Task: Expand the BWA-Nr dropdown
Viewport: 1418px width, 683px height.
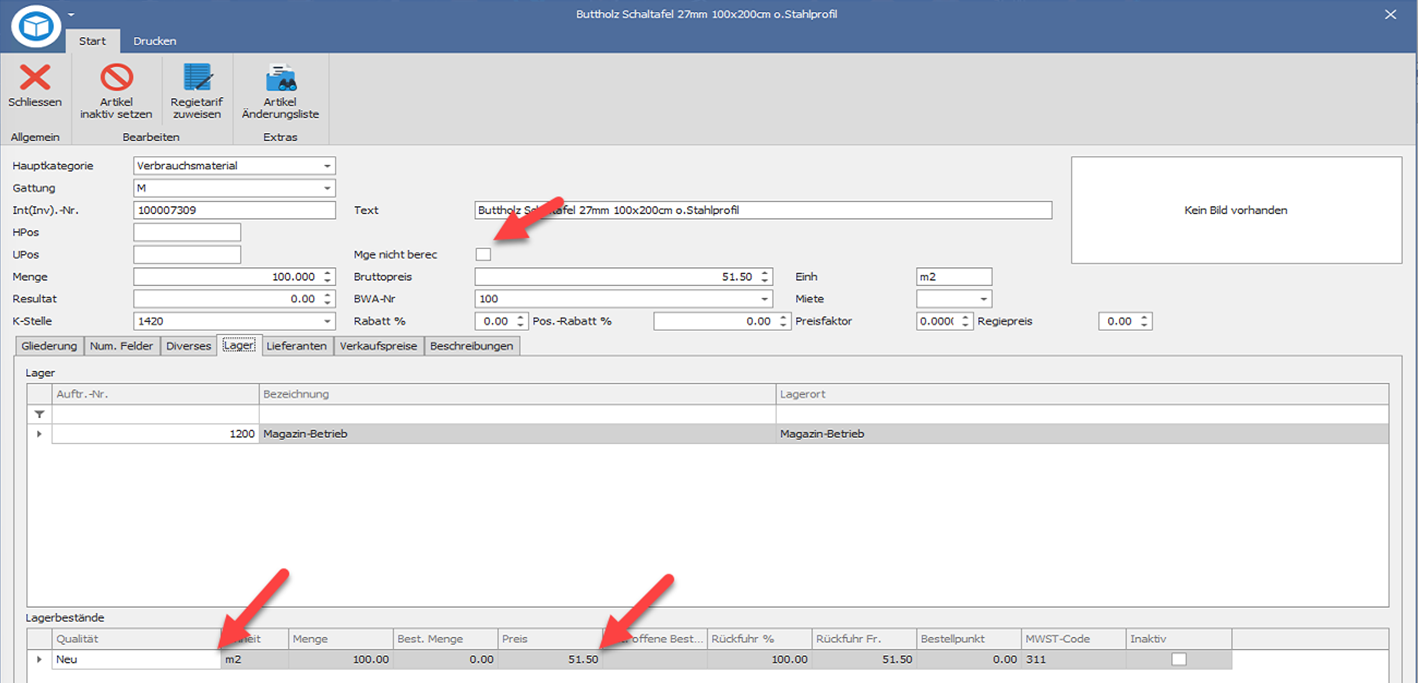Action: 765,299
